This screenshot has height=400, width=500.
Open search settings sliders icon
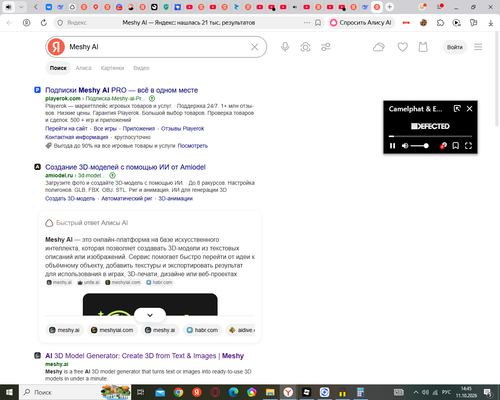(x=326, y=47)
